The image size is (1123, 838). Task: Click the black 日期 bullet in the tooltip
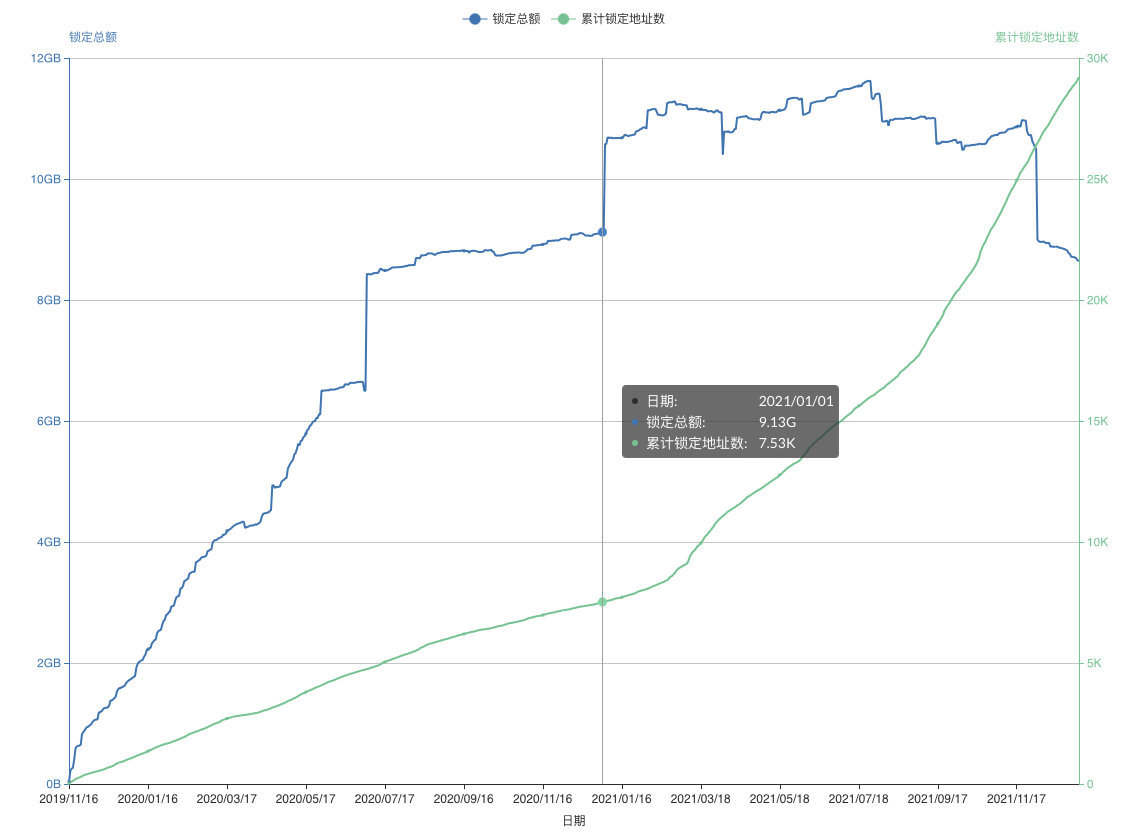(635, 401)
